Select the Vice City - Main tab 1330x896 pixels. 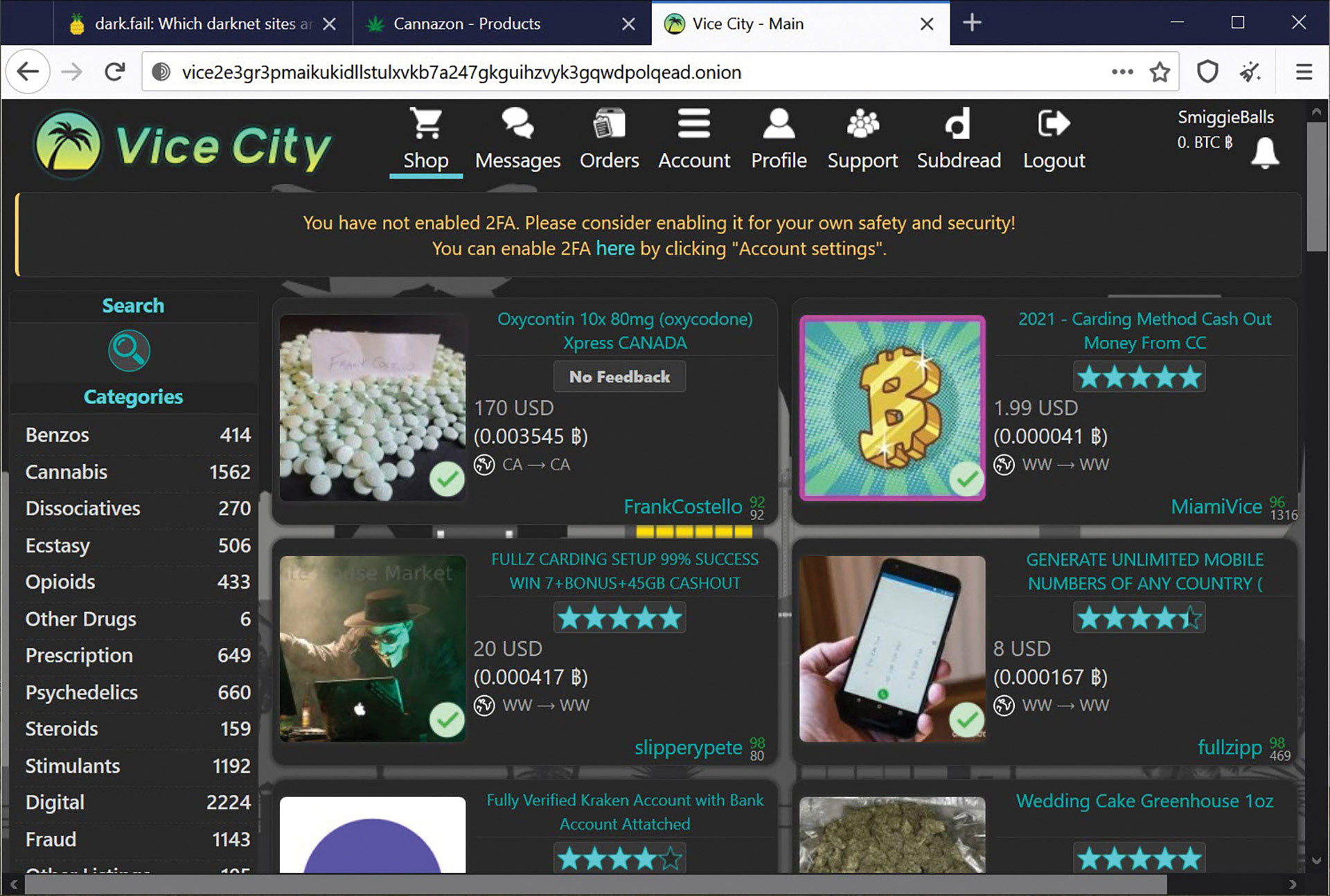pyautogui.click(x=801, y=24)
